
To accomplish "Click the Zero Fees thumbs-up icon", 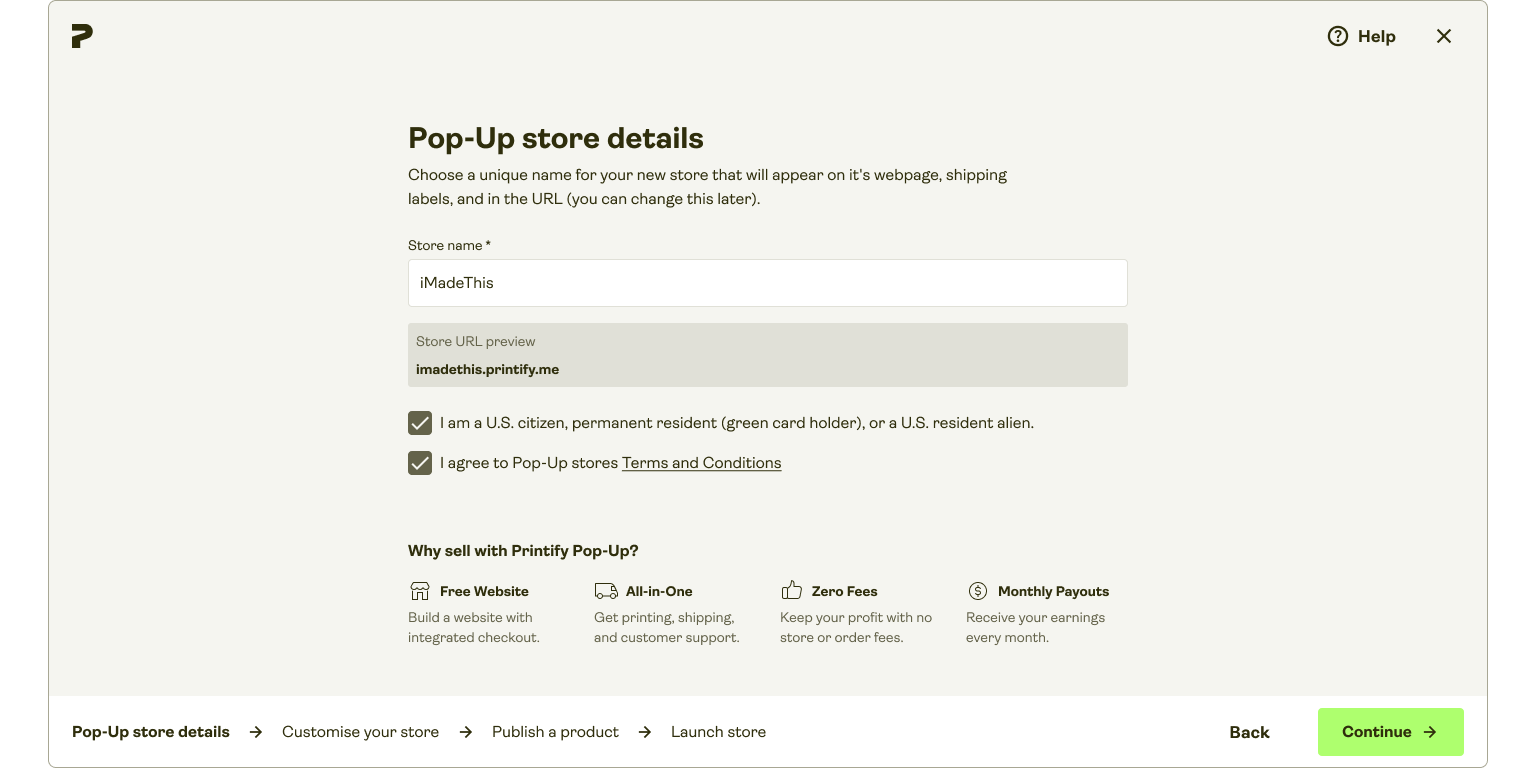I will [x=792, y=590].
